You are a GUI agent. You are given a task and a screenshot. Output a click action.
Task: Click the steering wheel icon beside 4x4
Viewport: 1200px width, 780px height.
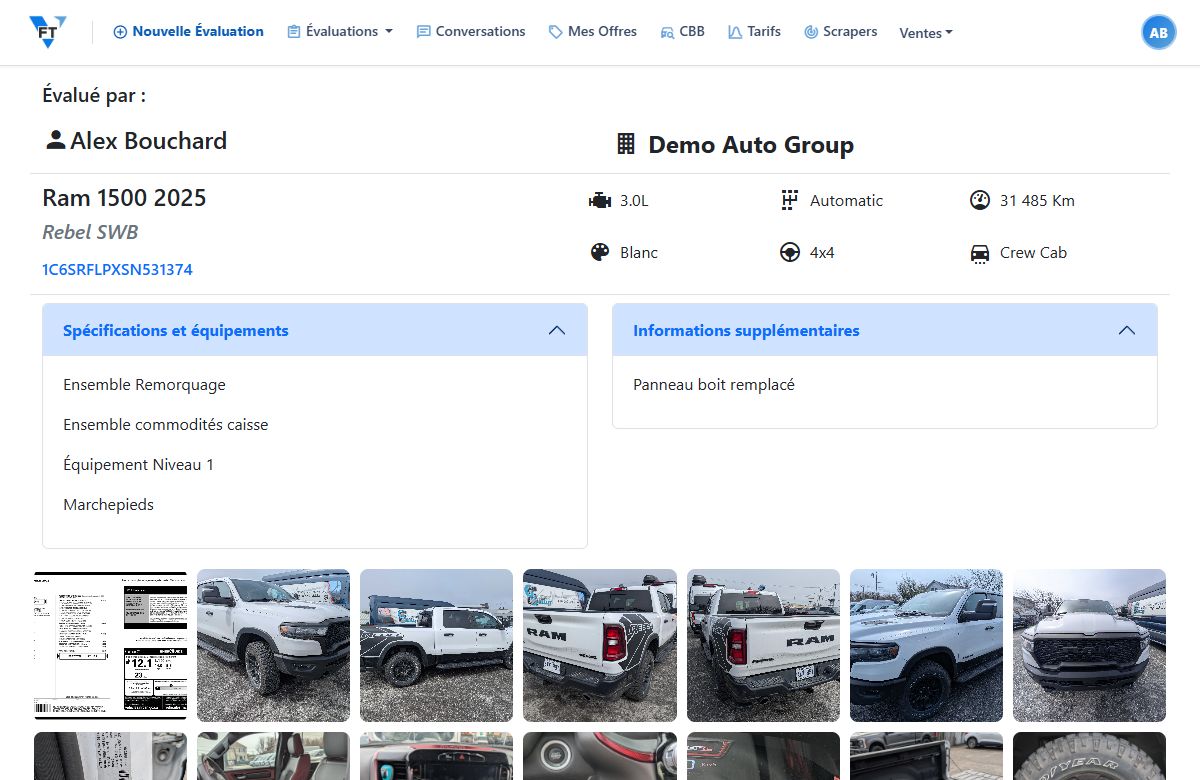point(790,252)
